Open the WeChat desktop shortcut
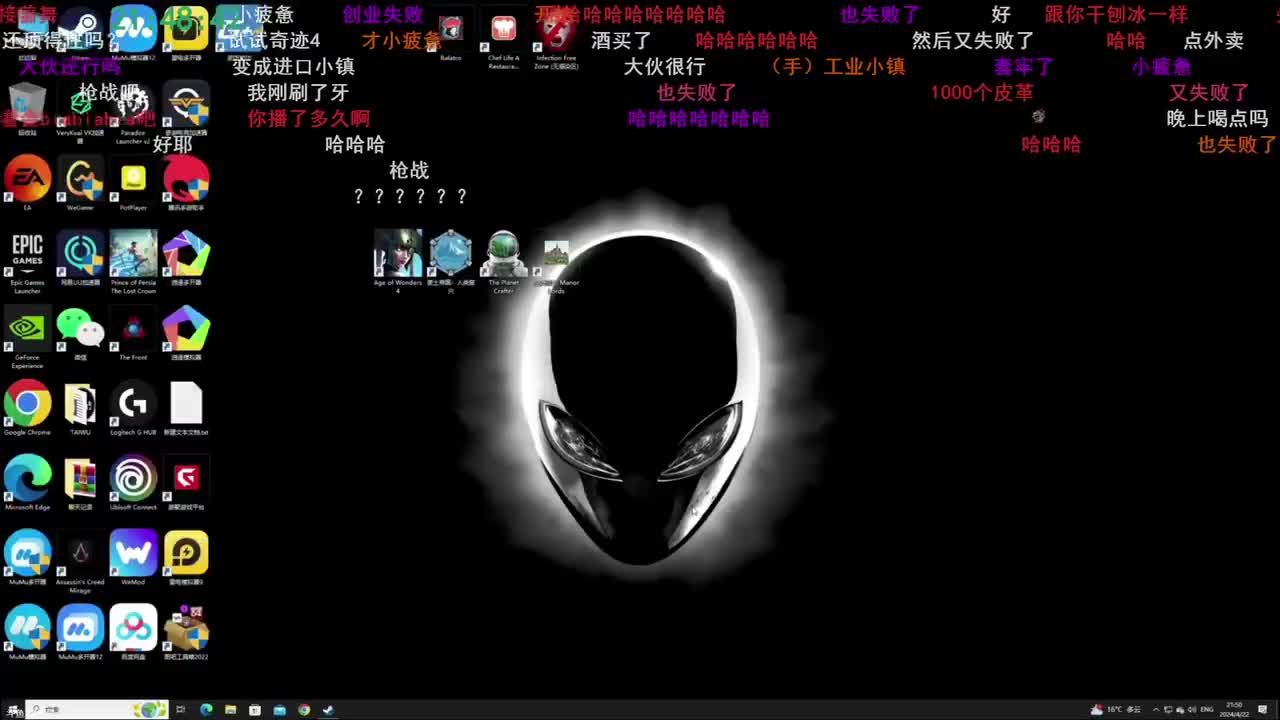 click(80, 333)
